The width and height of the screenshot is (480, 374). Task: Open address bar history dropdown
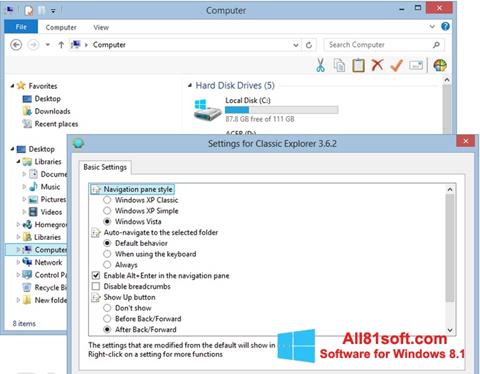295,45
